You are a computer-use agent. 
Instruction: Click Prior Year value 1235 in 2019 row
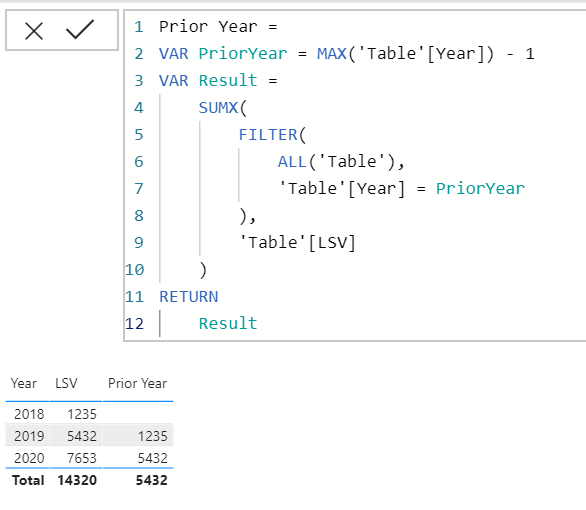[x=152, y=436]
